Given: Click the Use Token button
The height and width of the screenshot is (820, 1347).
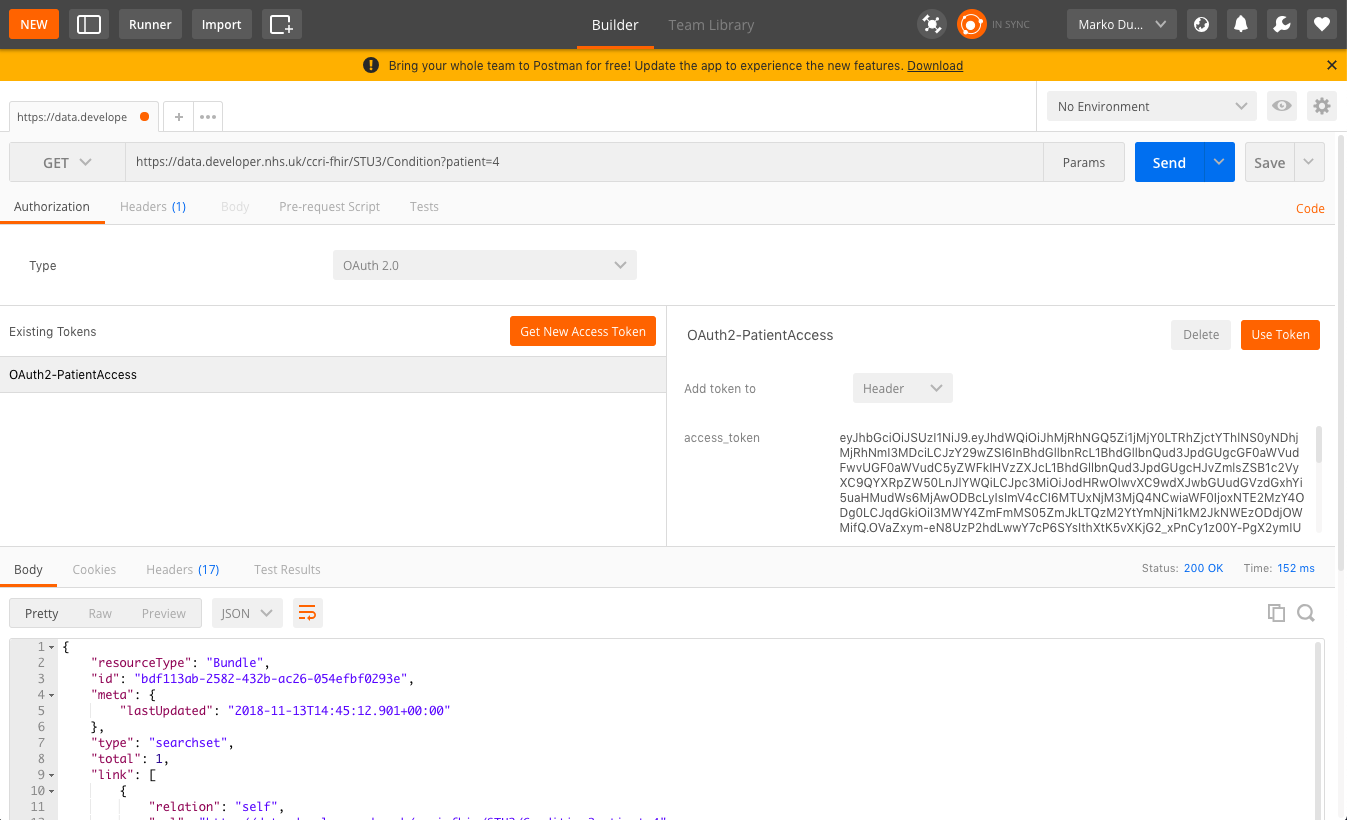Looking at the screenshot, I should click(1280, 335).
